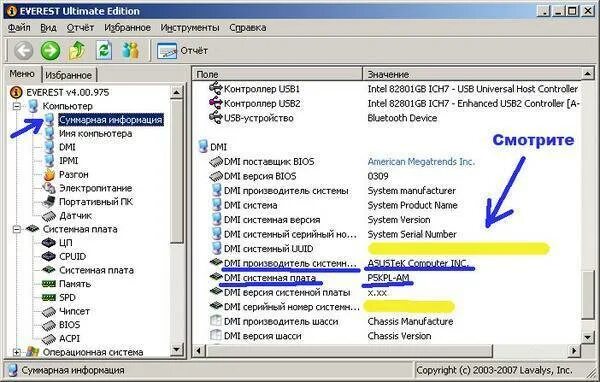Viewport: 600px width, 382px height.
Task: Click the Поле column header
Action: click(278, 74)
